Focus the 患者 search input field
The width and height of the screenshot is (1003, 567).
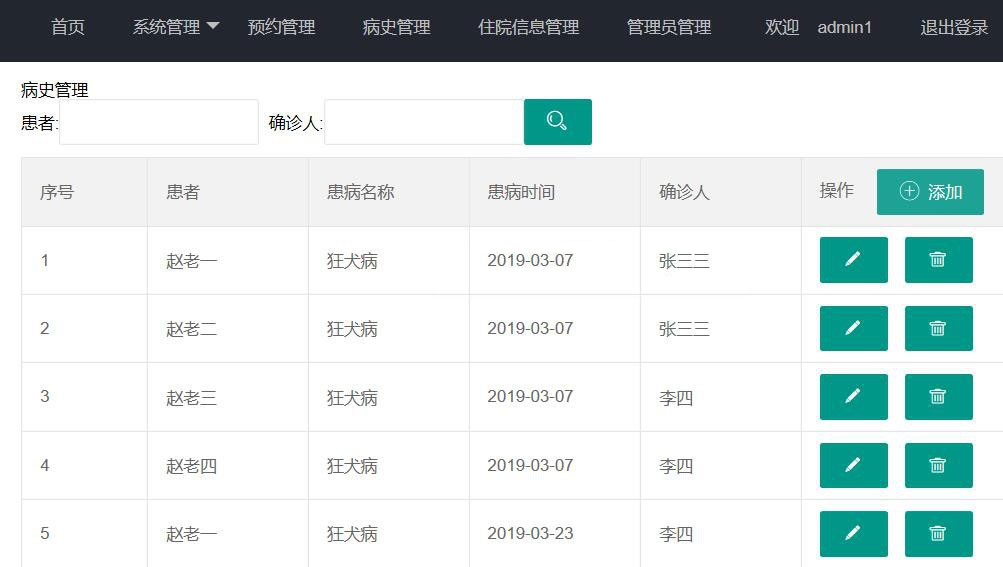159,122
